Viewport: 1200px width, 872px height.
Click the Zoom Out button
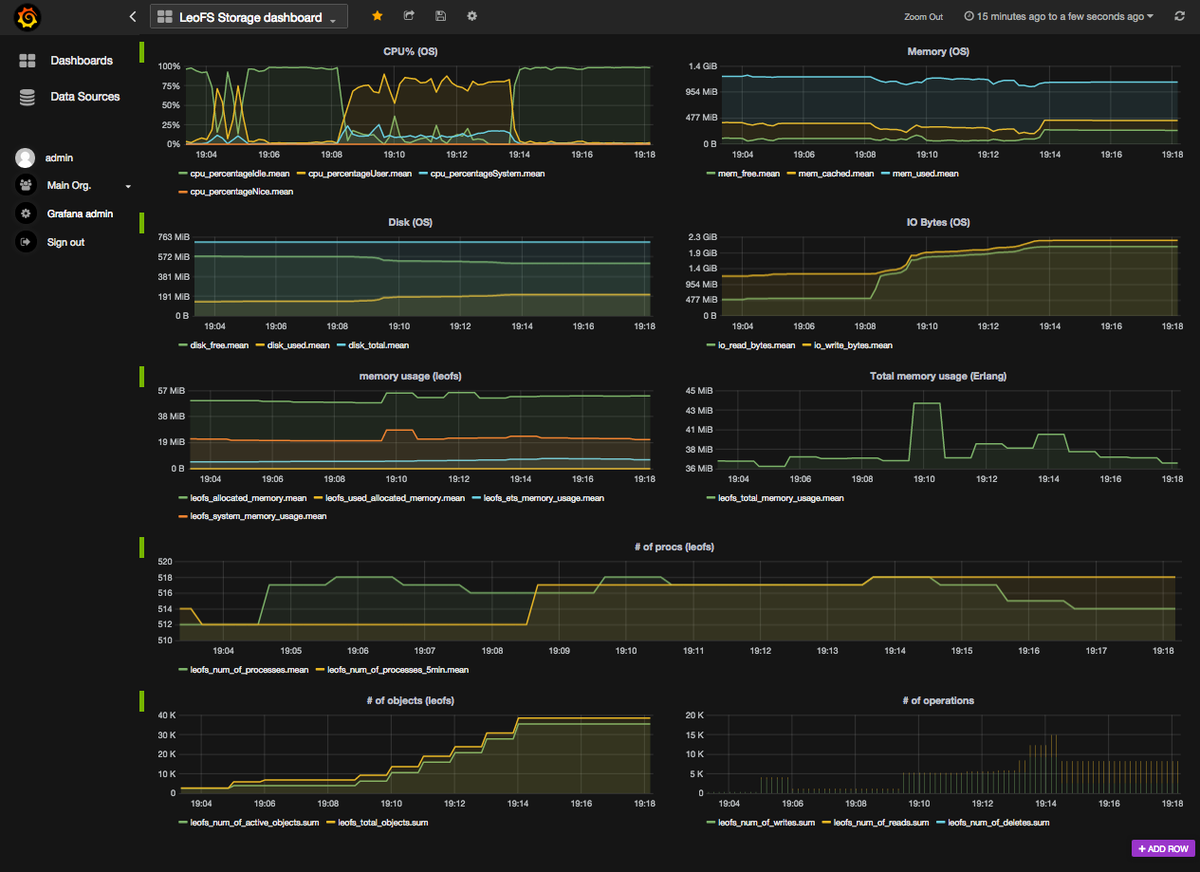point(923,17)
